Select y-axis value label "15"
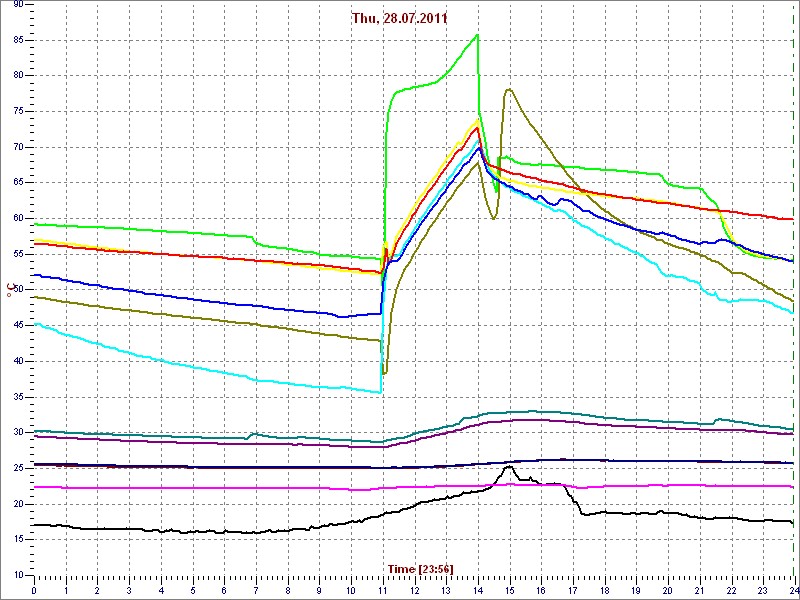The width and height of the screenshot is (800, 600). pos(18,540)
